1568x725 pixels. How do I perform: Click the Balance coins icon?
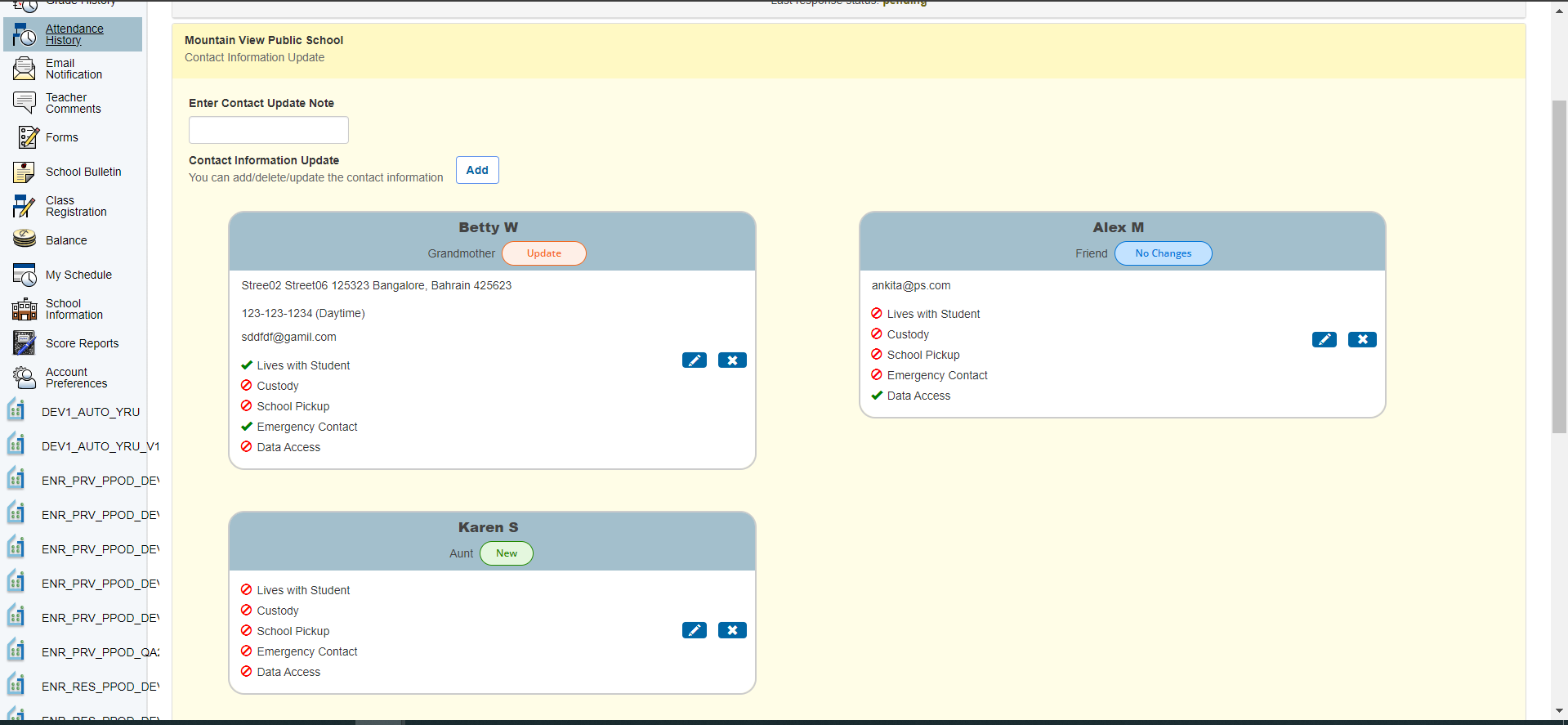tap(25, 239)
